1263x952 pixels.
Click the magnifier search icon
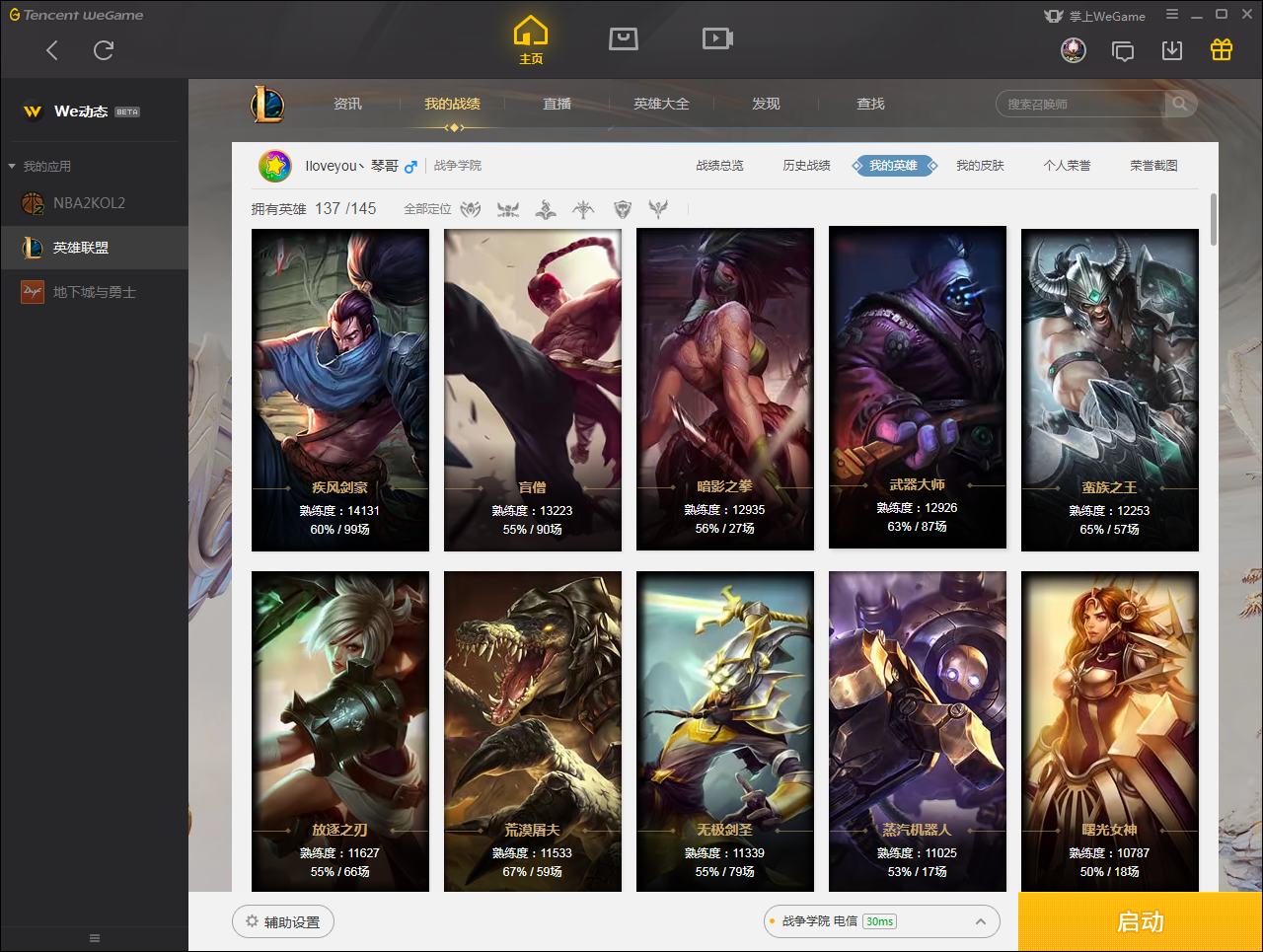(x=1180, y=104)
